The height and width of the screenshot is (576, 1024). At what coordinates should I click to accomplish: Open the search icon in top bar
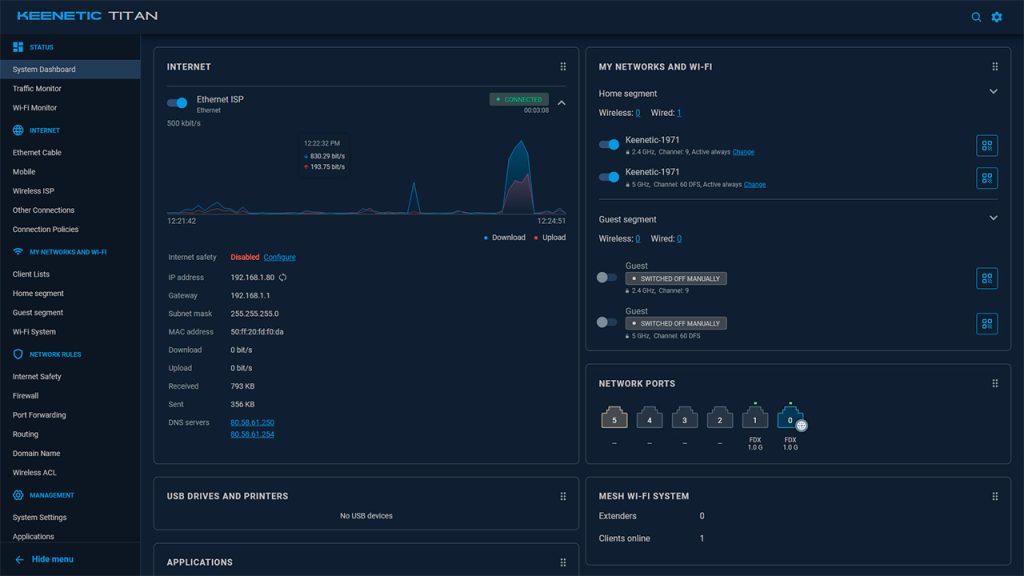[976, 17]
